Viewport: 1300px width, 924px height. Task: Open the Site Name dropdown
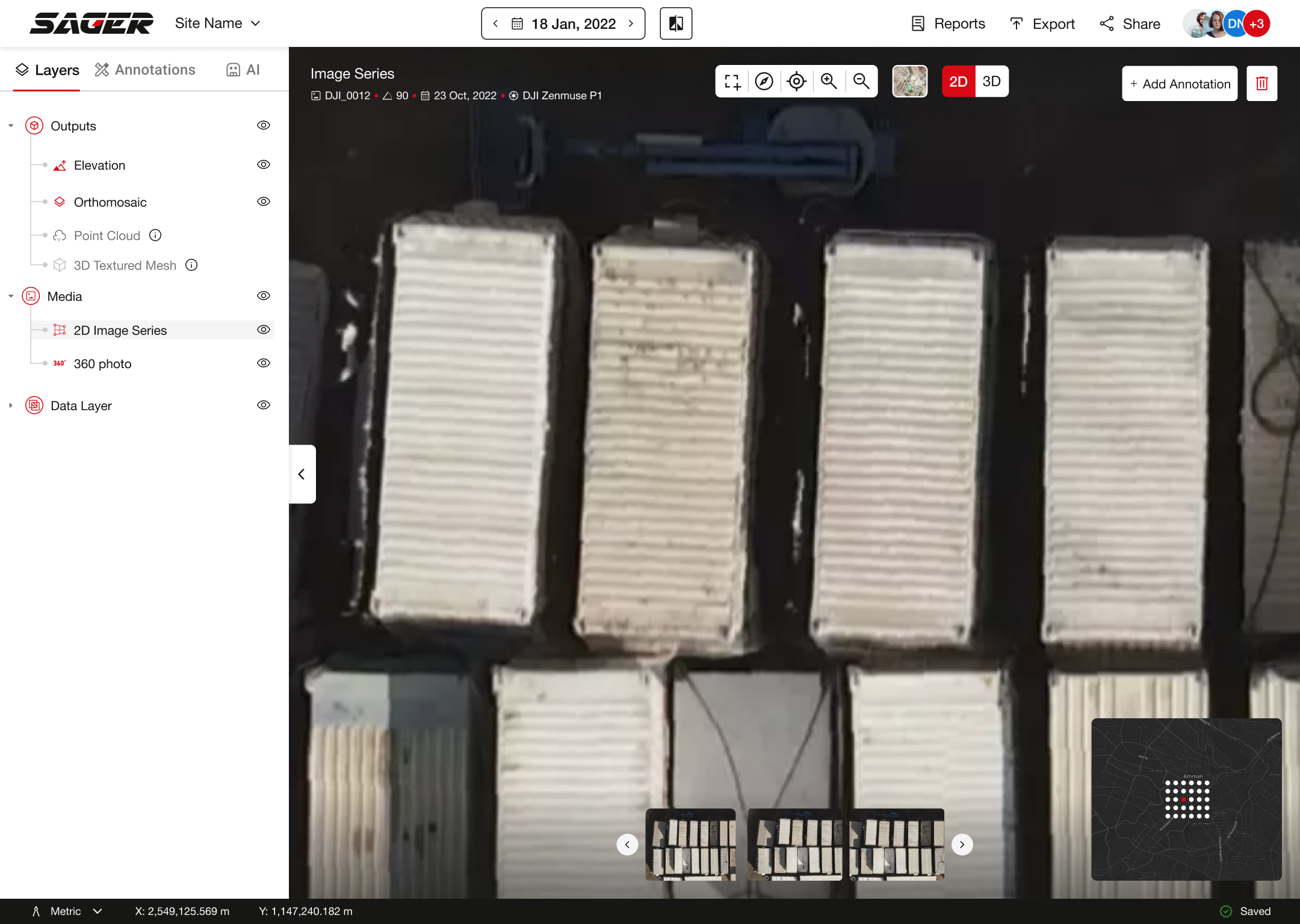tap(218, 23)
